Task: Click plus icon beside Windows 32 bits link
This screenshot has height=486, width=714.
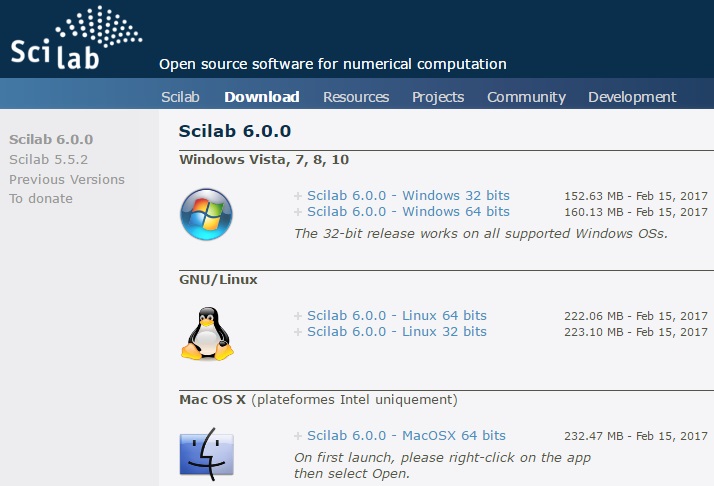Action: [298, 196]
